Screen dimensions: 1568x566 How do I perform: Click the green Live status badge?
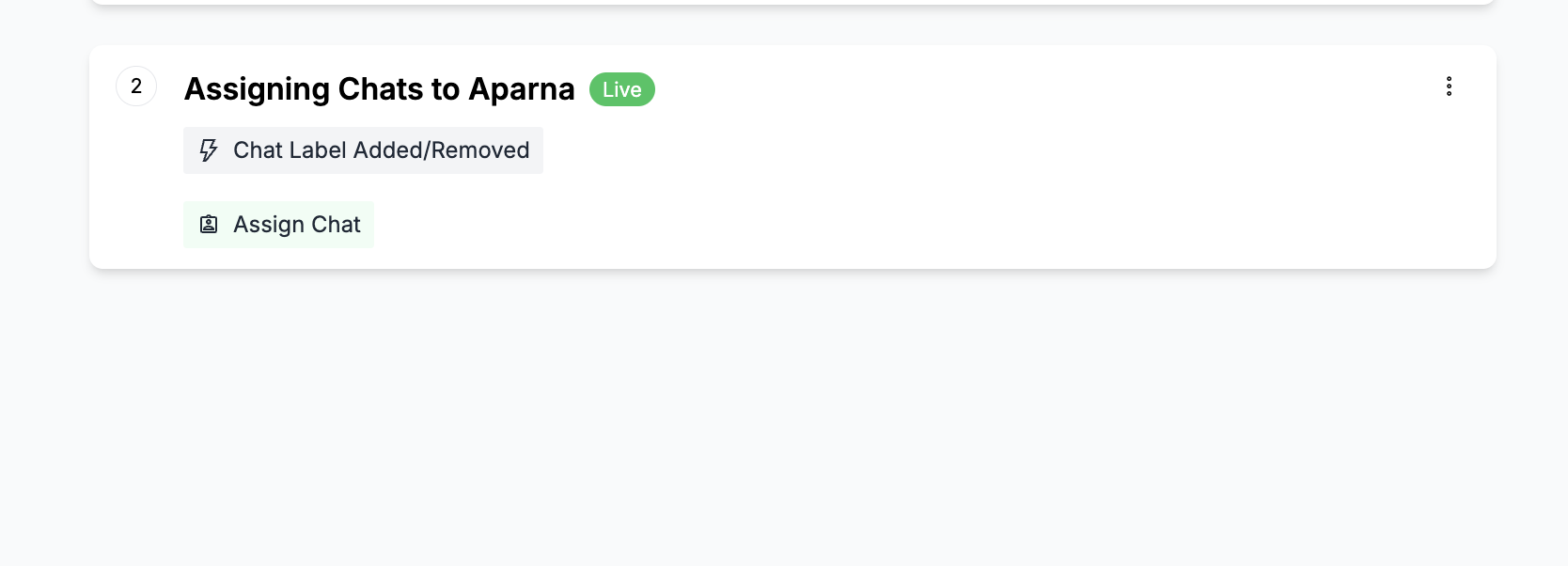(621, 89)
